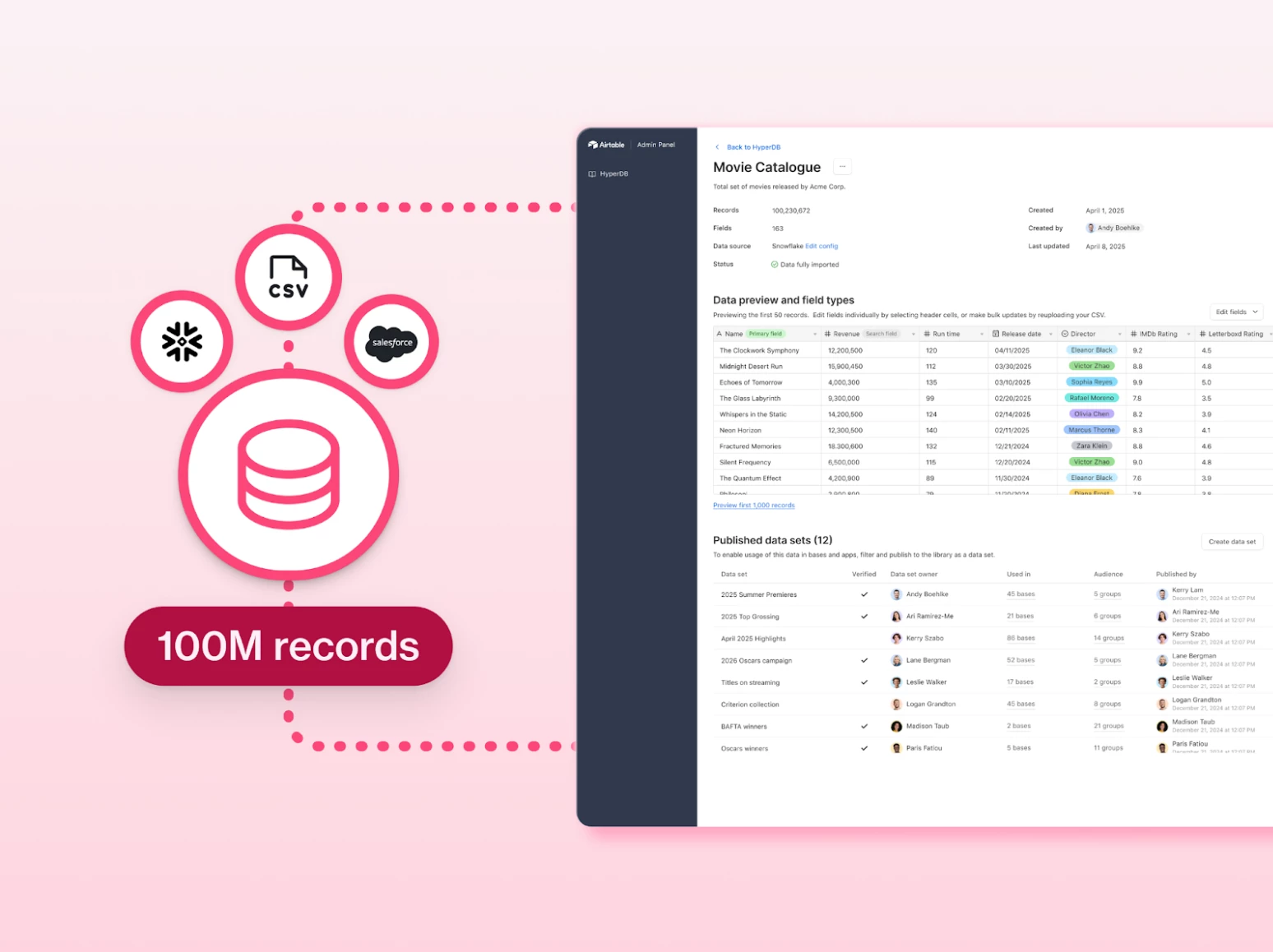Open the Name column dropdown arrow
The width and height of the screenshot is (1273, 952).
pos(815,335)
